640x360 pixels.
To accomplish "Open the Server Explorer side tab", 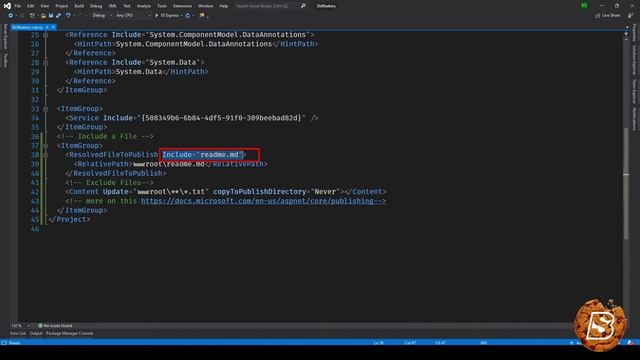I will (x=5, y=37).
